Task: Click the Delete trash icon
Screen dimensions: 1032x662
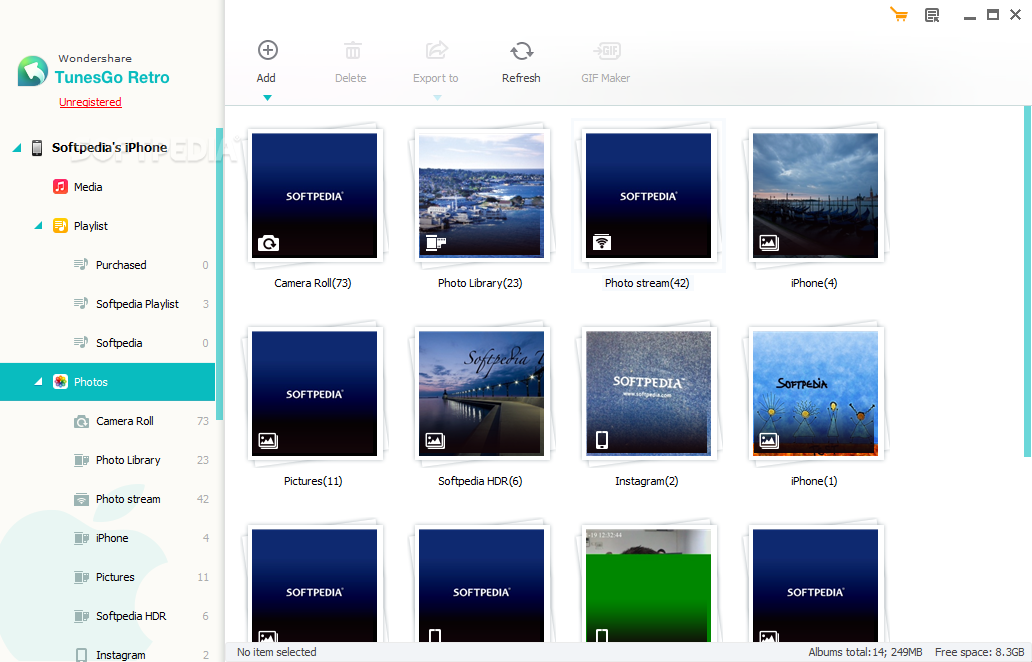Action: tap(352, 50)
